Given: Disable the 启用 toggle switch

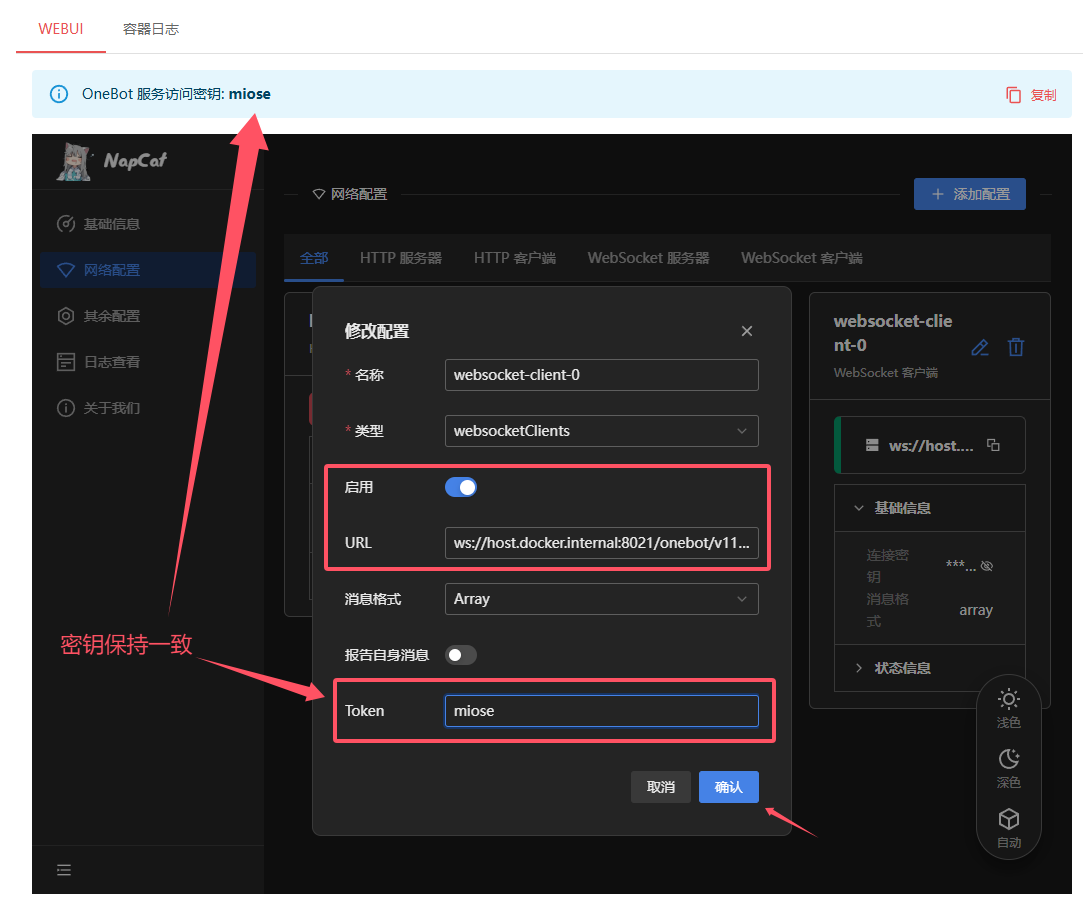Looking at the screenshot, I should (x=461, y=487).
